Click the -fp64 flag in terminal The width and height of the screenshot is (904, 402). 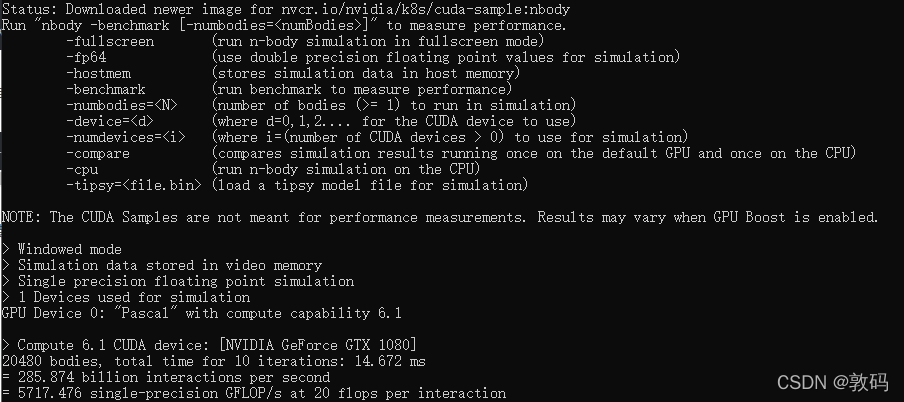click(x=90, y=57)
